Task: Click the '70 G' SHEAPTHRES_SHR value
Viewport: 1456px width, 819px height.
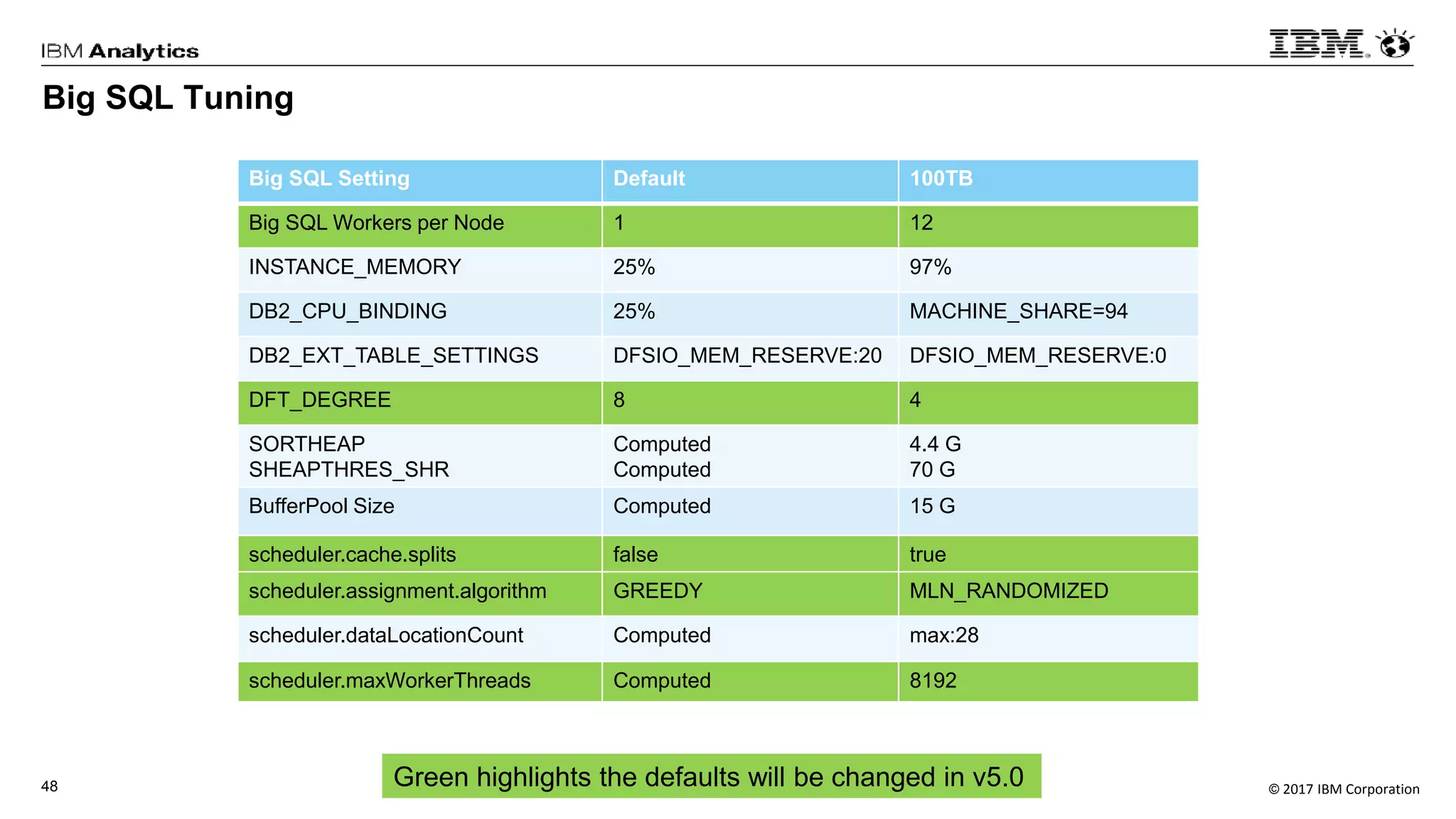Action: pyautogui.click(x=932, y=469)
